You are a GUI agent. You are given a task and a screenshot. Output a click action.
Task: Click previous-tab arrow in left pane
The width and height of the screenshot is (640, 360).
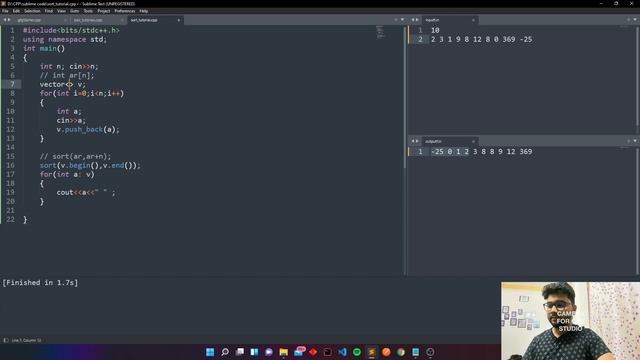(5, 20)
